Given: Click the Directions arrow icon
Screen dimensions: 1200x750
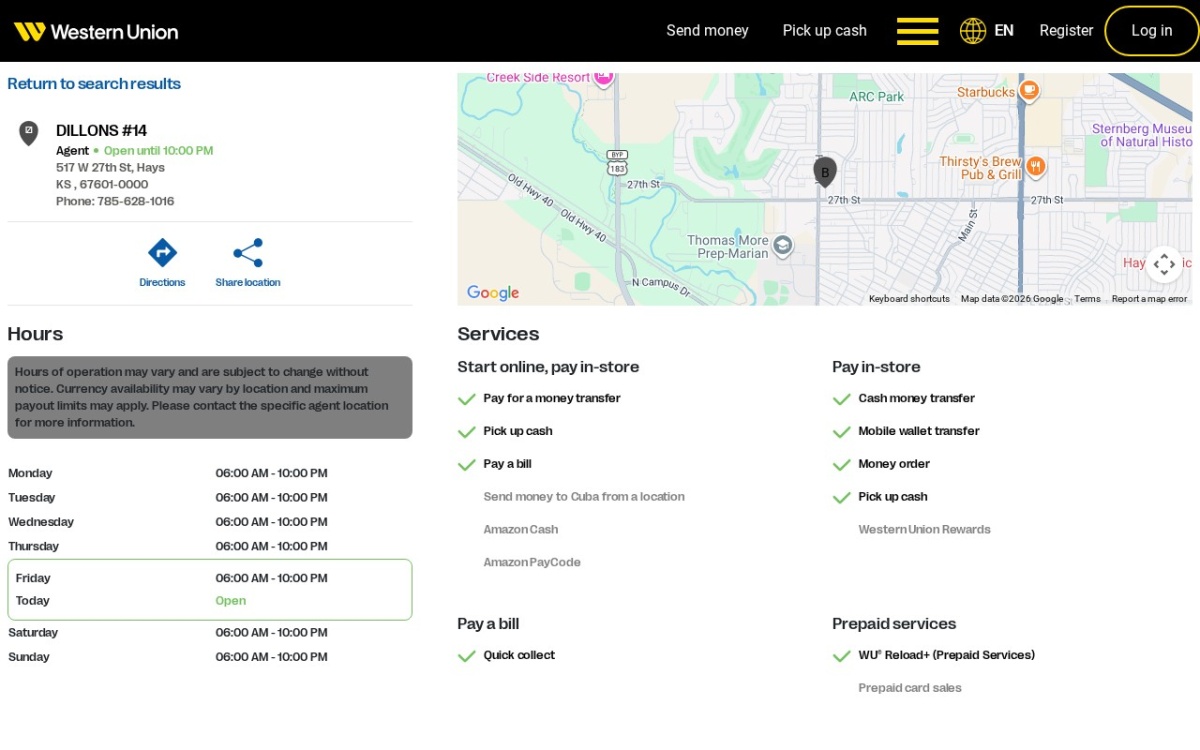Looking at the screenshot, I should (162, 252).
